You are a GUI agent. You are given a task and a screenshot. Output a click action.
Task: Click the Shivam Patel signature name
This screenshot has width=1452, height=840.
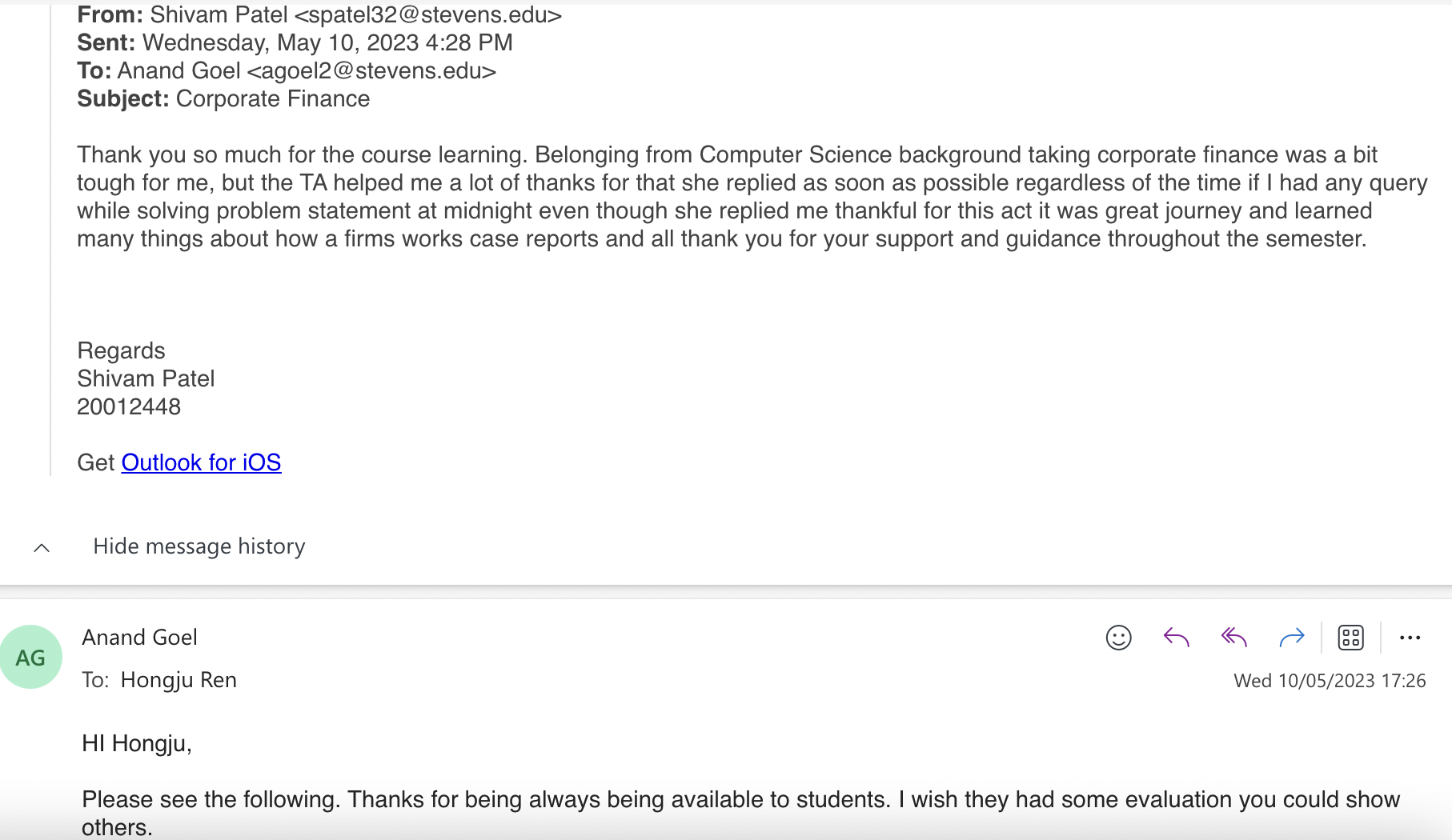146,378
